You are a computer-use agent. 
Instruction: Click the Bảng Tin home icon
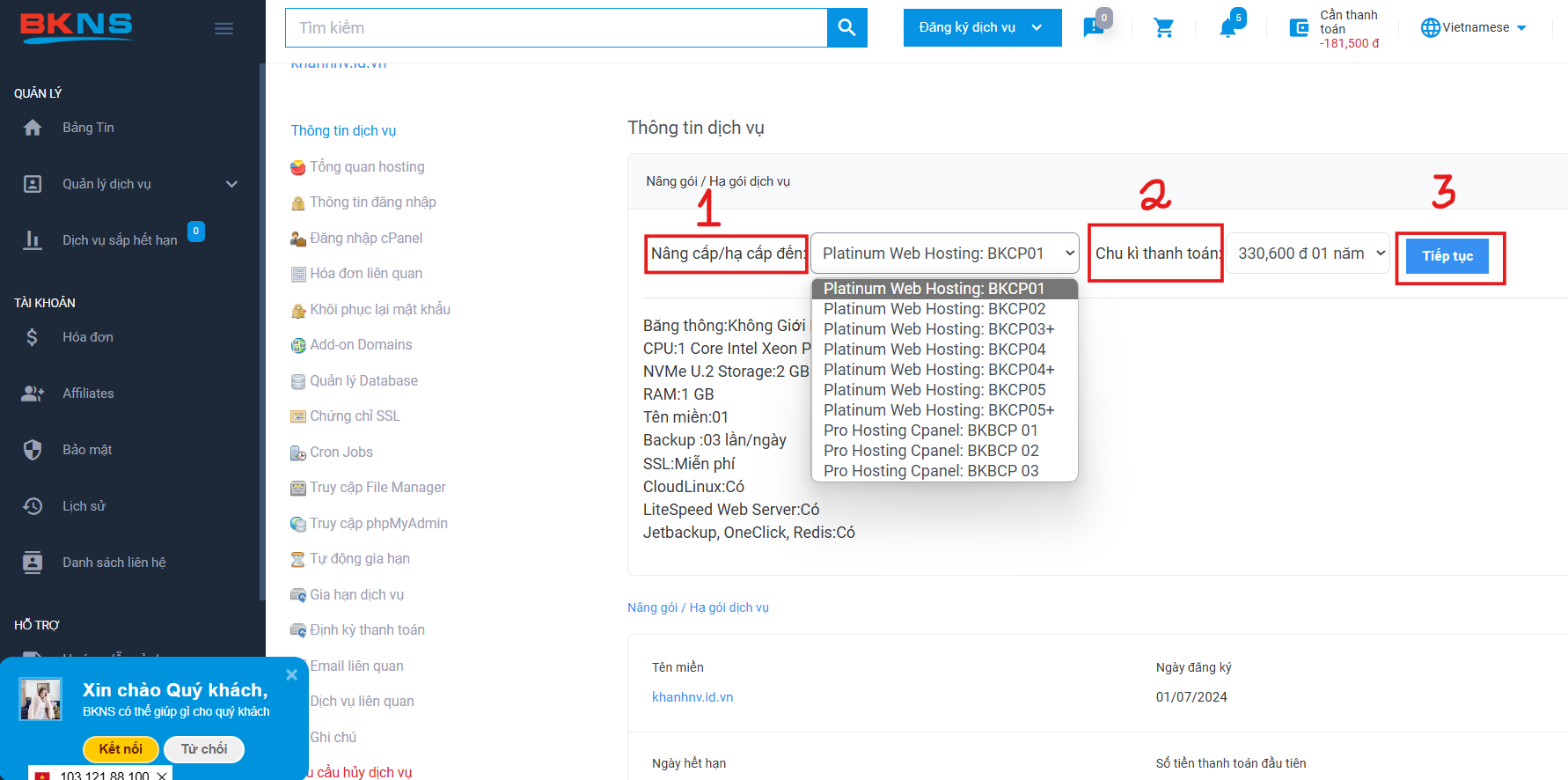[x=33, y=128]
